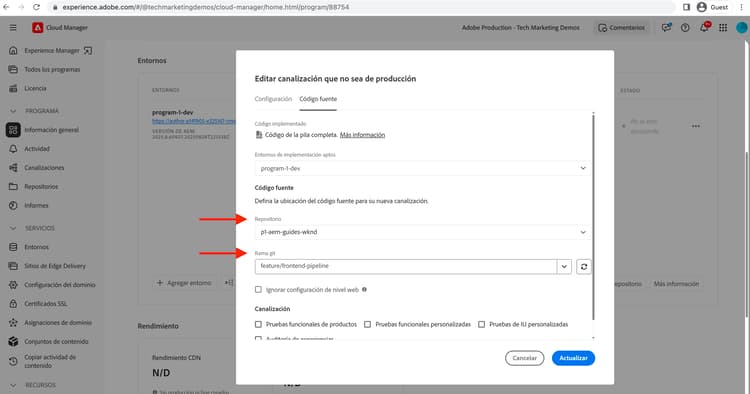Select the Código fuente tab
Screen dimensions: 750x394
pos(318,99)
